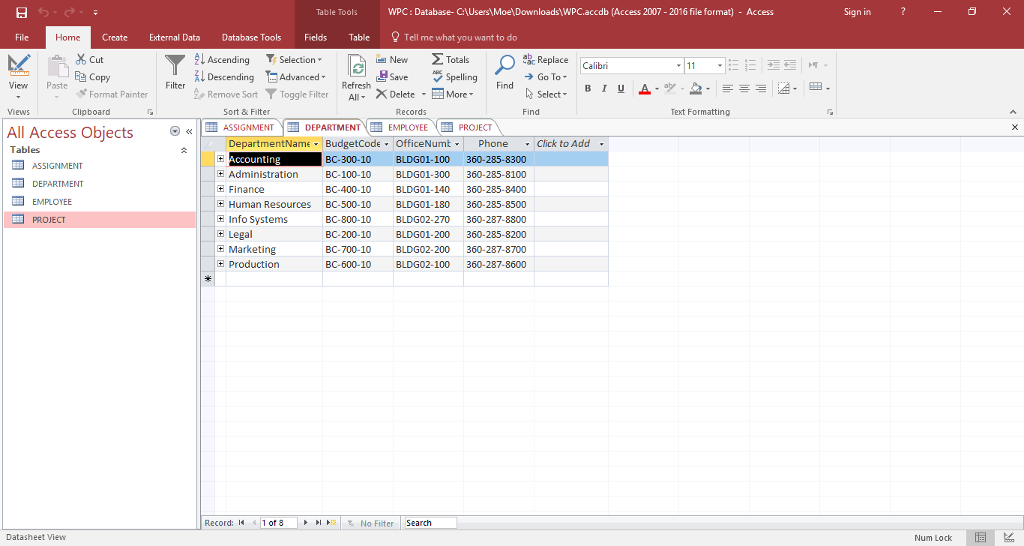Open the Calibri font name dropdown
The height and width of the screenshot is (546, 1024).
click(679, 66)
